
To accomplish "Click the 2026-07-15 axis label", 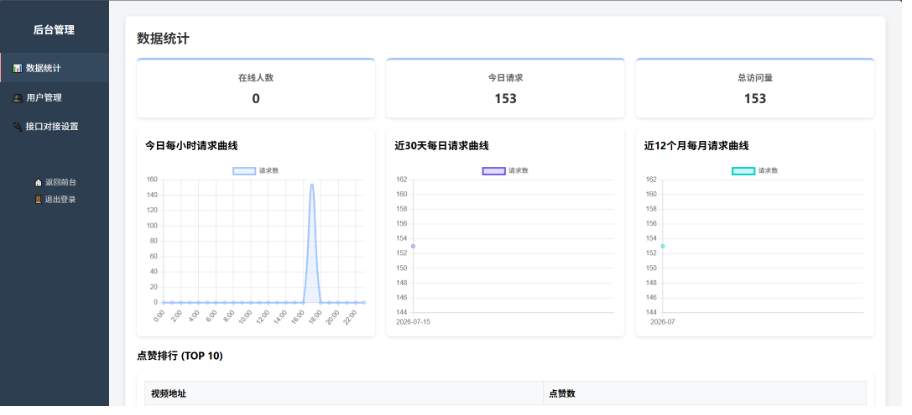I will (413, 322).
